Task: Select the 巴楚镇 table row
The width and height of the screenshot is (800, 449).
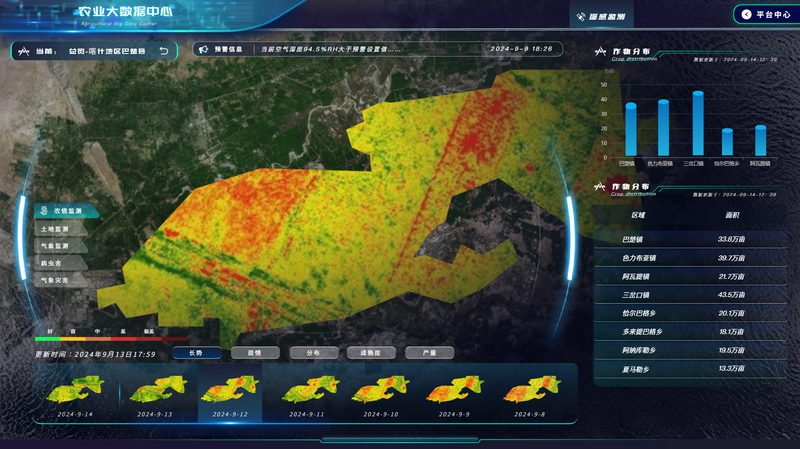Action: (690, 239)
